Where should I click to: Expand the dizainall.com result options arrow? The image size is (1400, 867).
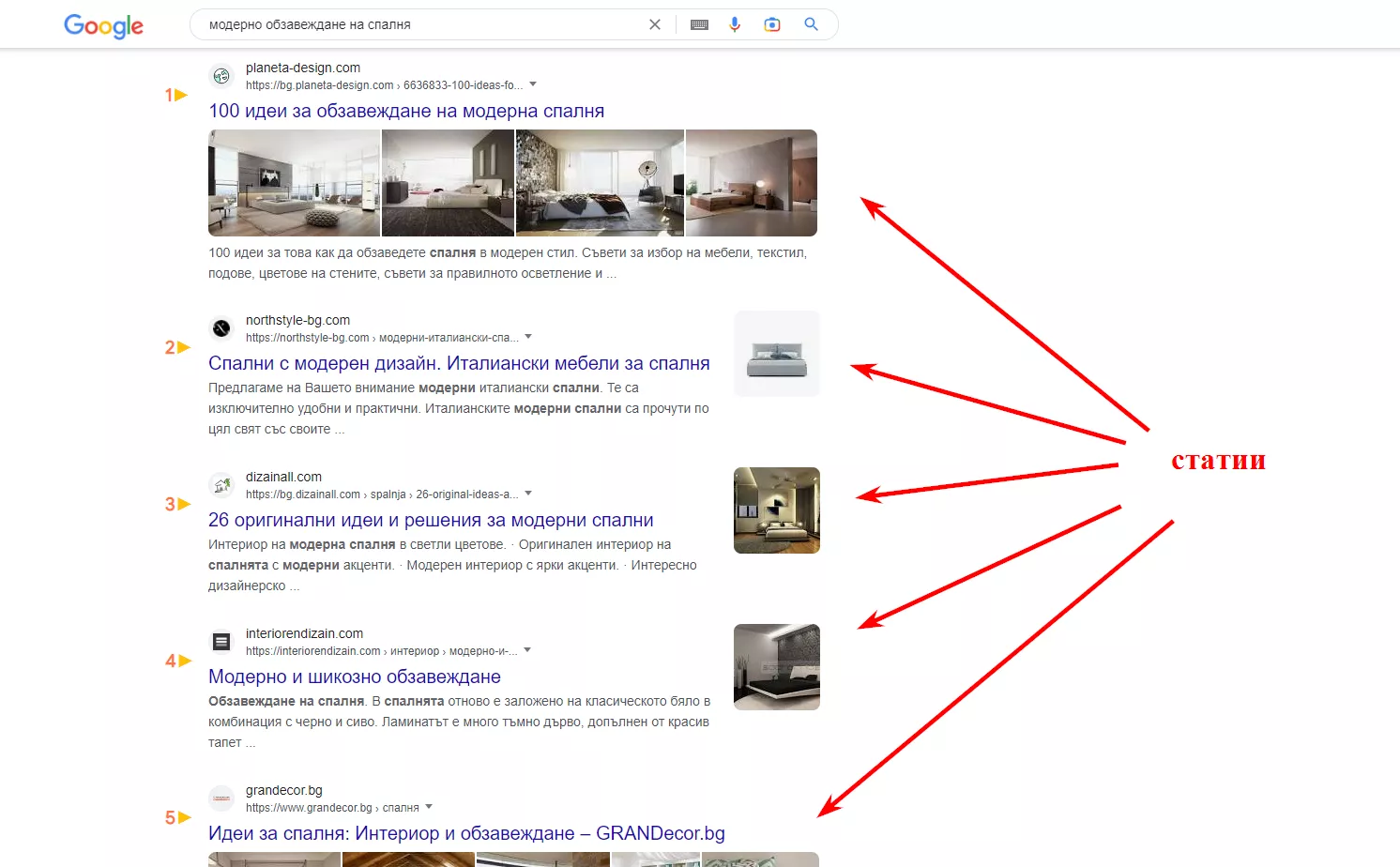pyautogui.click(x=528, y=494)
